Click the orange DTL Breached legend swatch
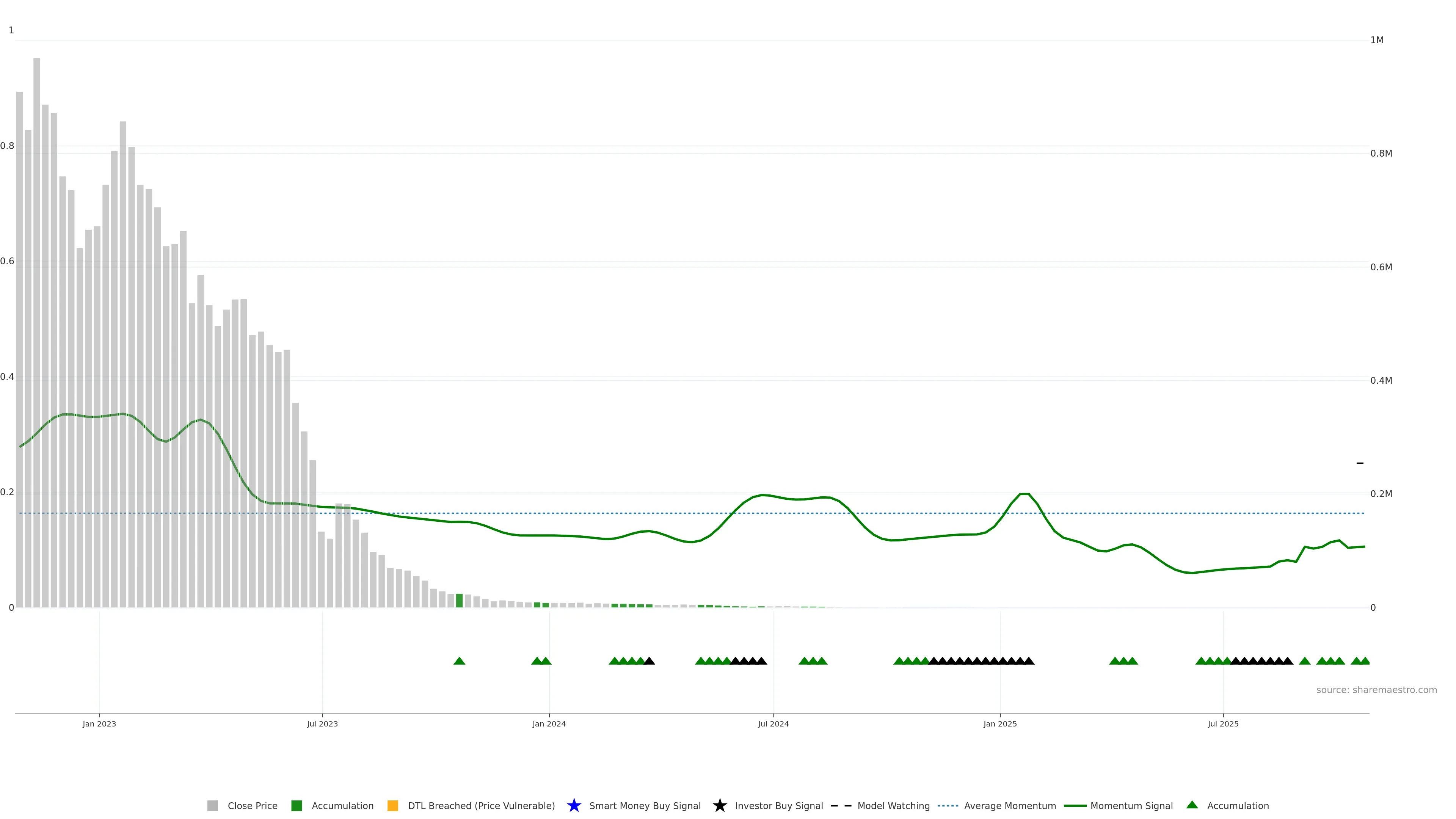Image resolution: width=1456 pixels, height=819 pixels. click(x=393, y=805)
